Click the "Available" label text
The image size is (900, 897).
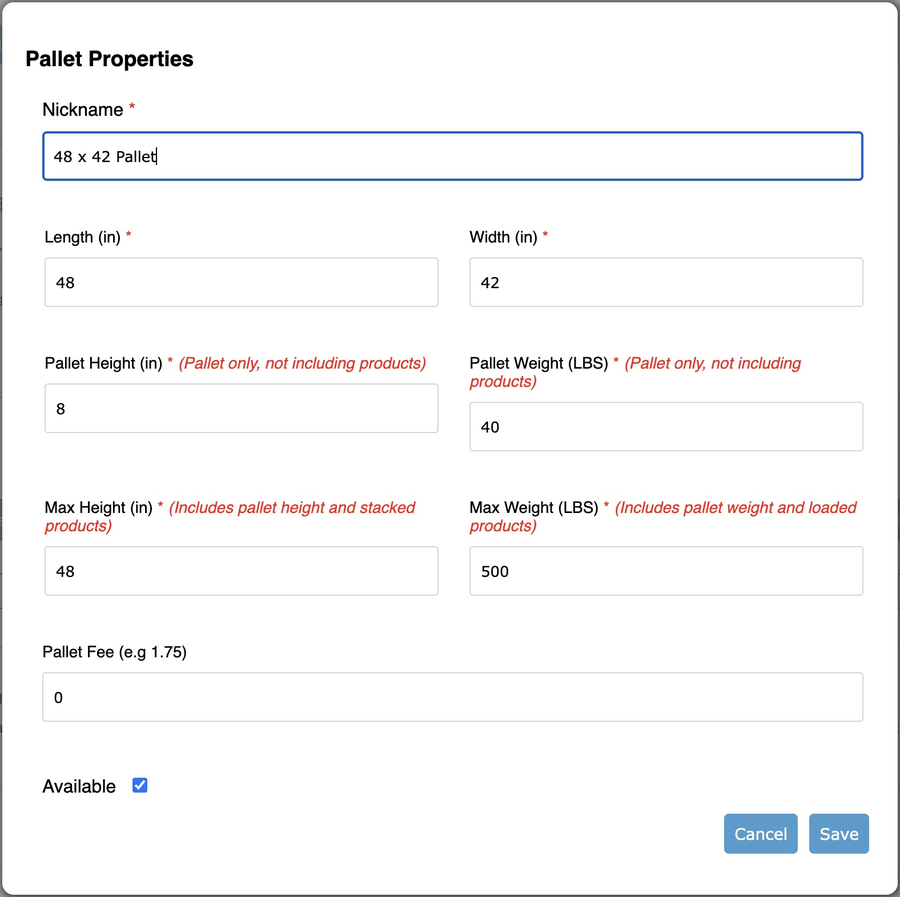[x=79, y=787]
